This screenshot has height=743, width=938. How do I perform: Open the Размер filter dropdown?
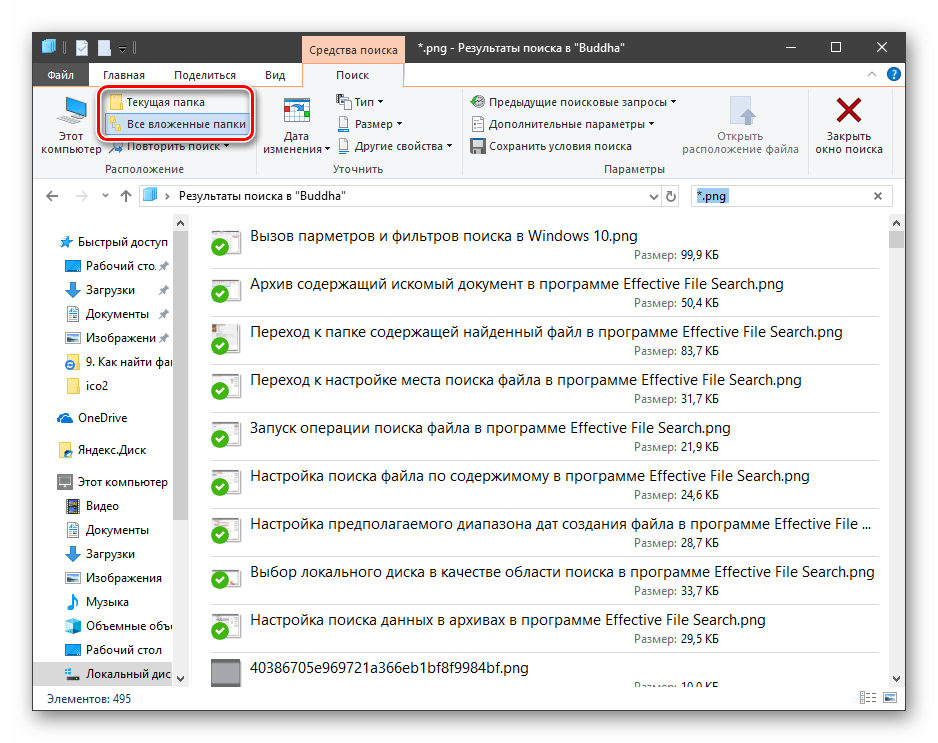pos(370,124)
